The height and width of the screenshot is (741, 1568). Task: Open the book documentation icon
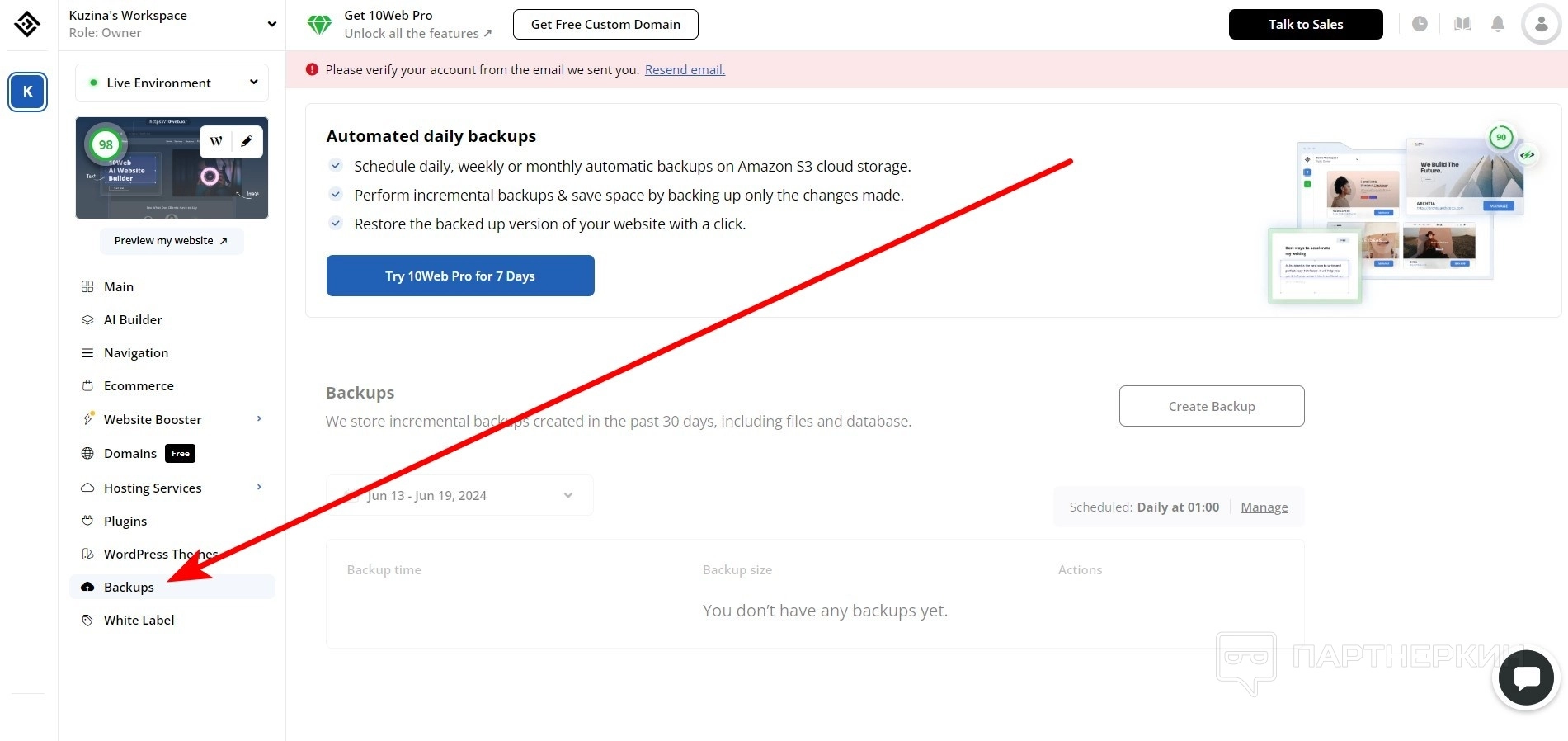(1462, 24)
